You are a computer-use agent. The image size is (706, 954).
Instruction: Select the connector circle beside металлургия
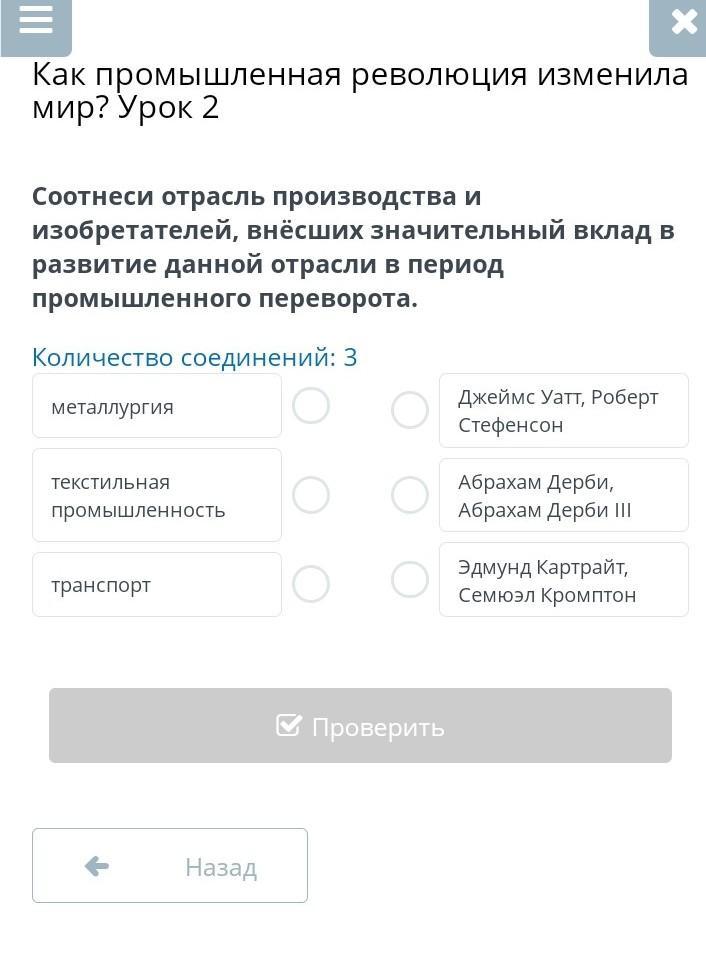click(311, 406)
